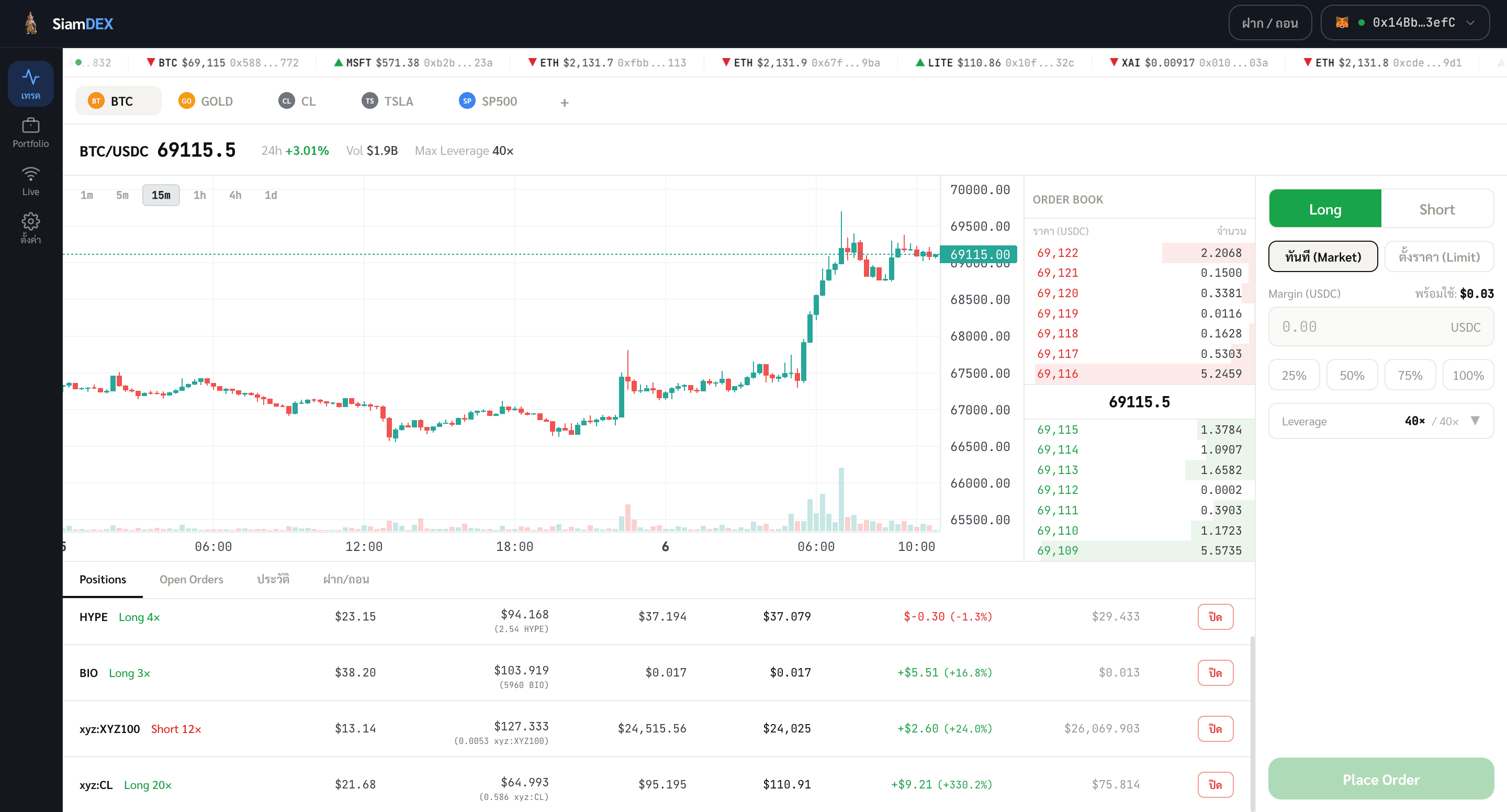Switch to the Open Orders tab

[x=192, y=579]
